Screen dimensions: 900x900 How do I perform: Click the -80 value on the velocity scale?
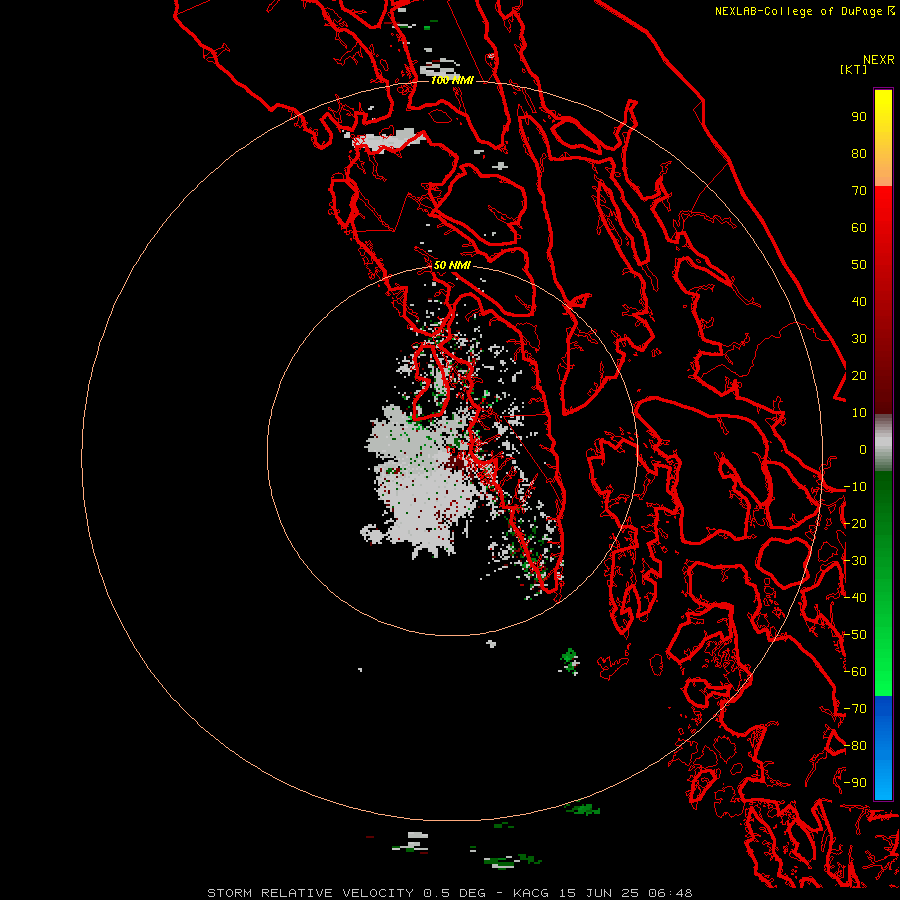click(855, 746)
